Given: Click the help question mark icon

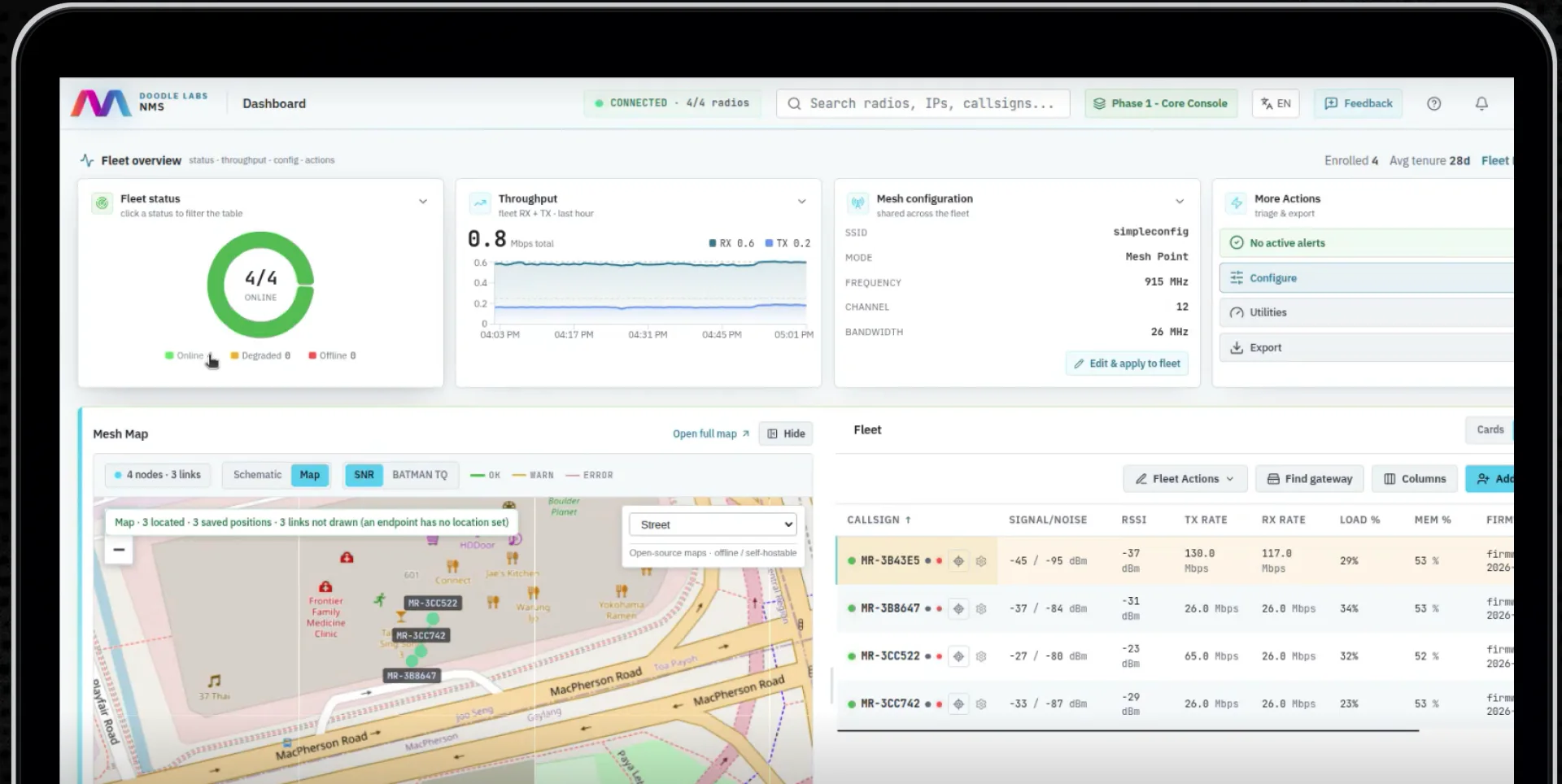Looking at the screenshot, I should (x=1434, y=103).
